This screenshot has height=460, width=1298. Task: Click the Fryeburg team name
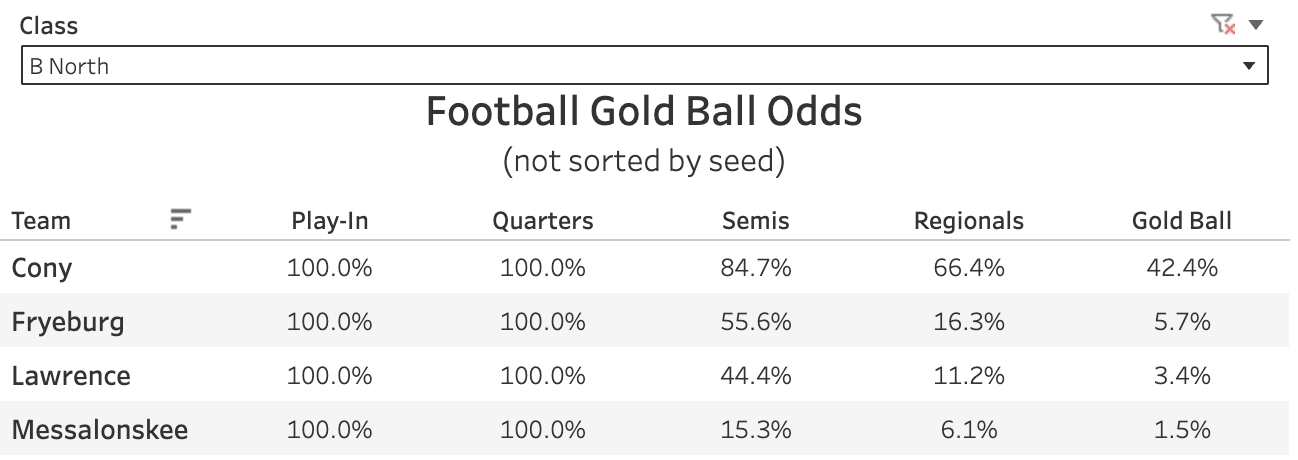(x=68, y=322)
